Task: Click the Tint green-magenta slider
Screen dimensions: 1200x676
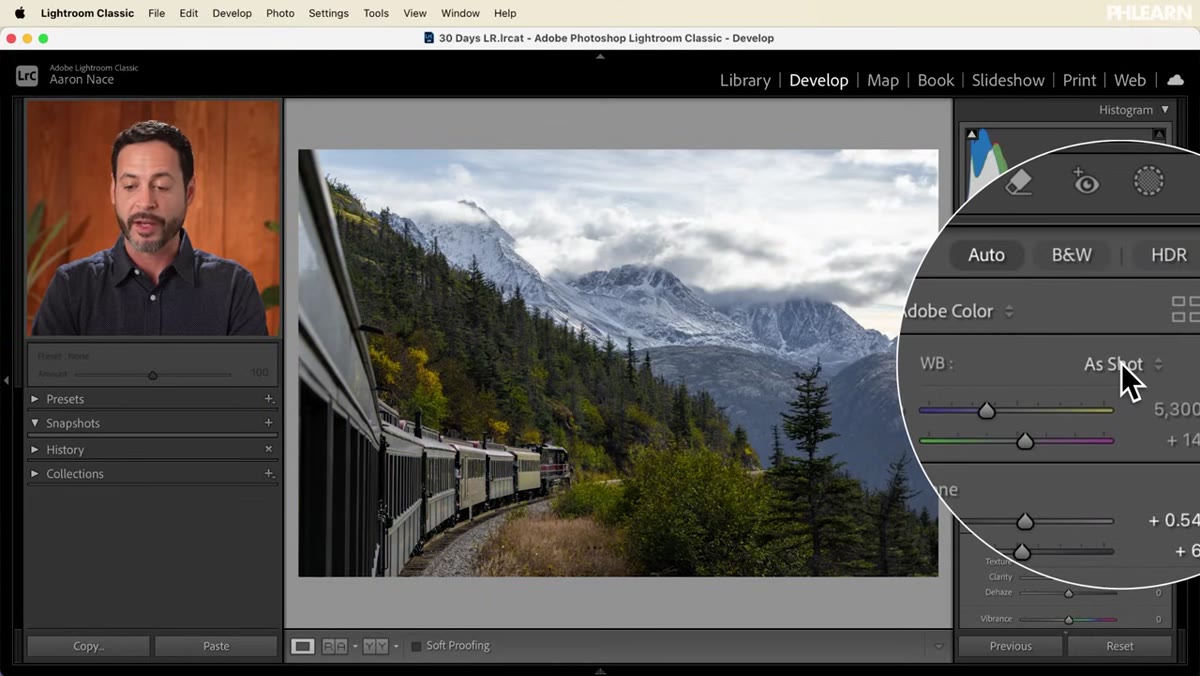Action: click(x=1016, y=440)
